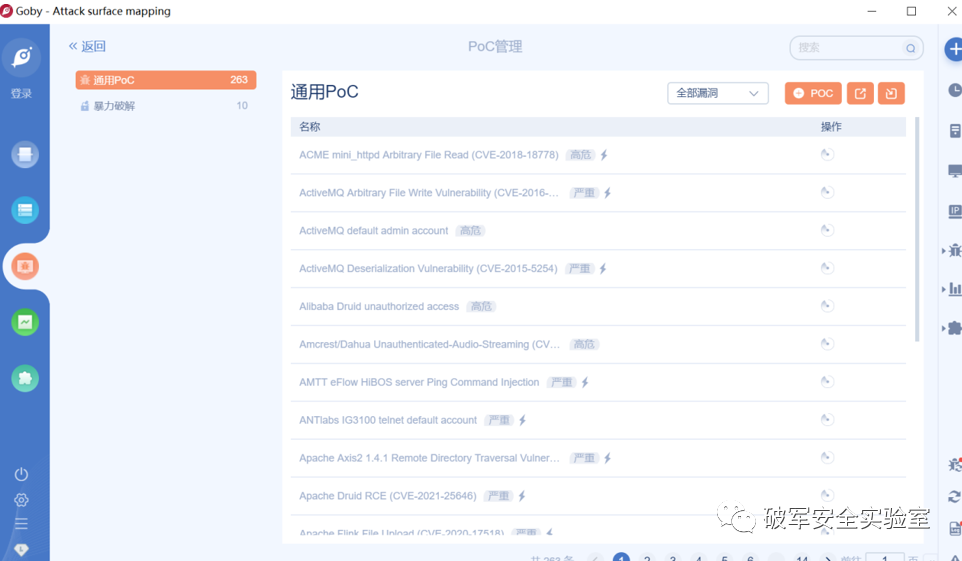Viewport: 962px width, 561px height.
Task: Click the import PoC icon button
Action: [x=891, y=93]
